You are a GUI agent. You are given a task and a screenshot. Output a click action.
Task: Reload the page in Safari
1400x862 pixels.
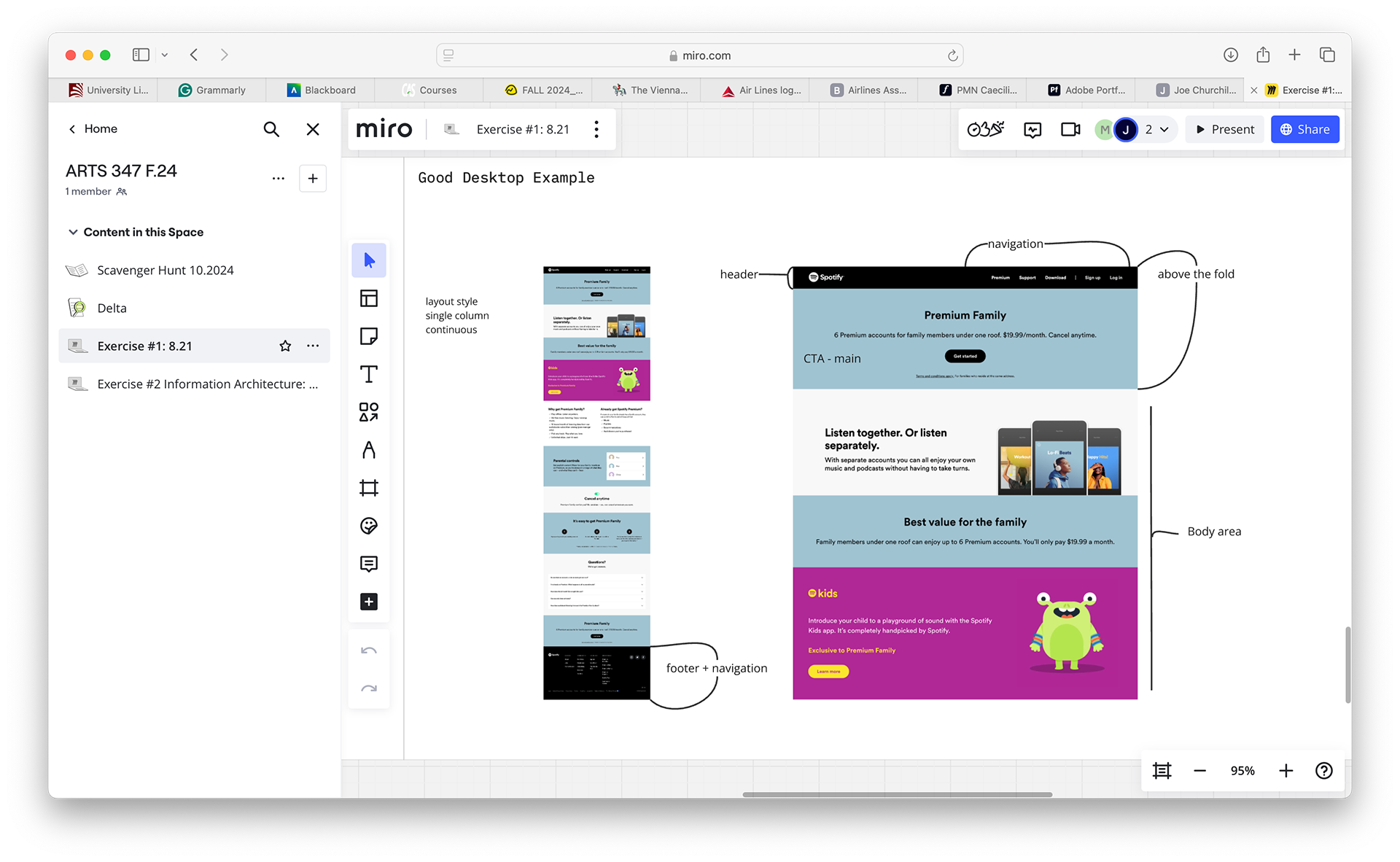[952, 55]
